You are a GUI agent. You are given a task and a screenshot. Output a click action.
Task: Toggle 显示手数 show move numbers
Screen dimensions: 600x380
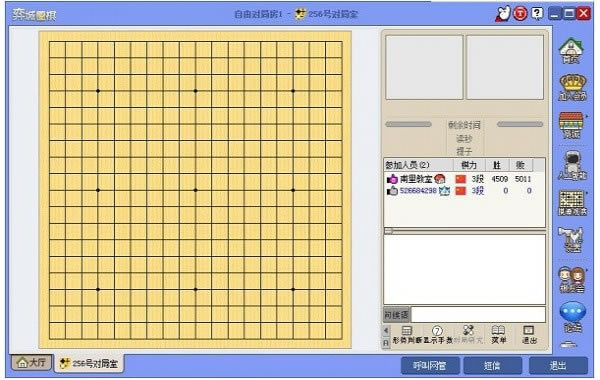pos(437,334)
